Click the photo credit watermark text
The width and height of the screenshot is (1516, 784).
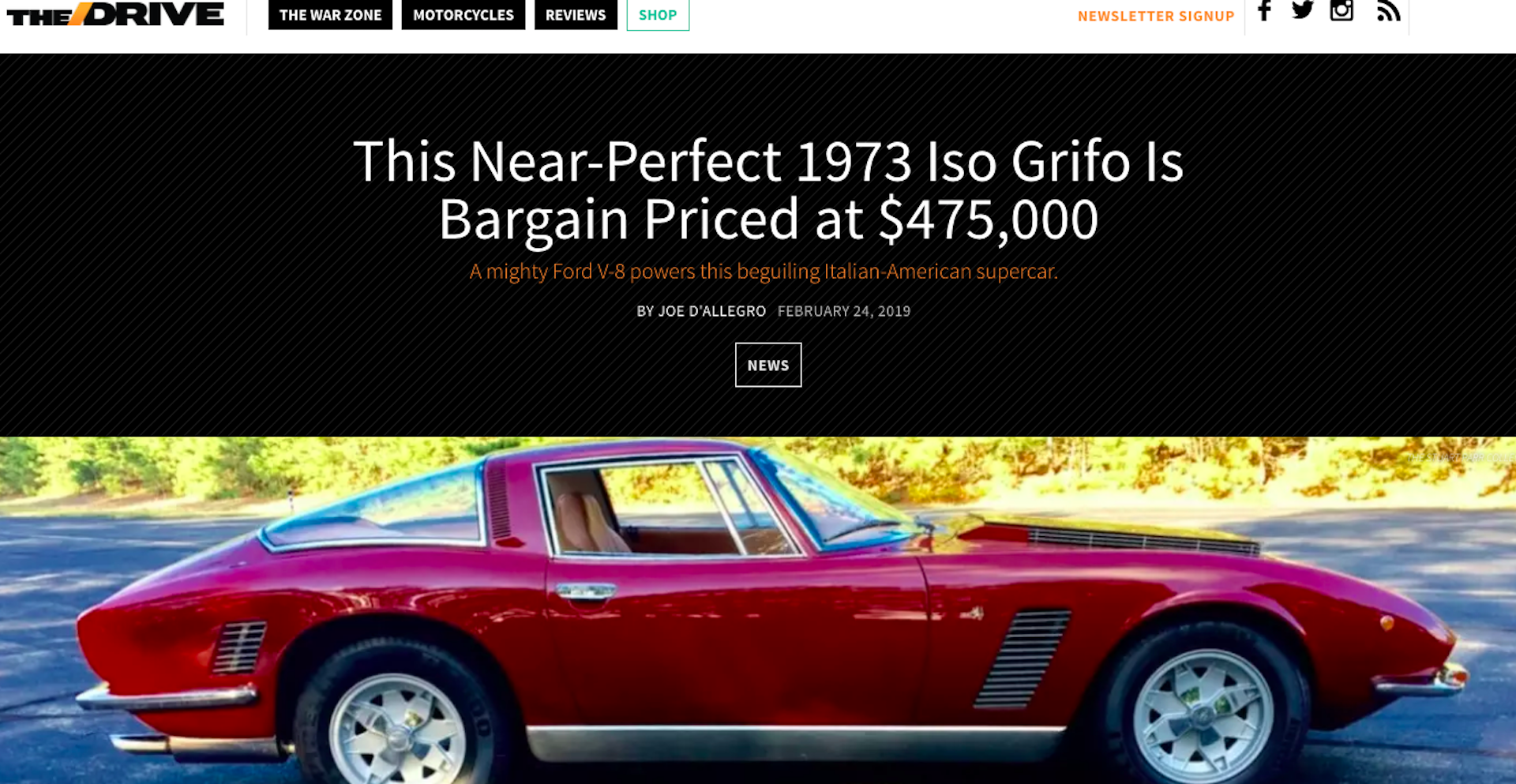pyautogui.click(x=1461, y=457)
